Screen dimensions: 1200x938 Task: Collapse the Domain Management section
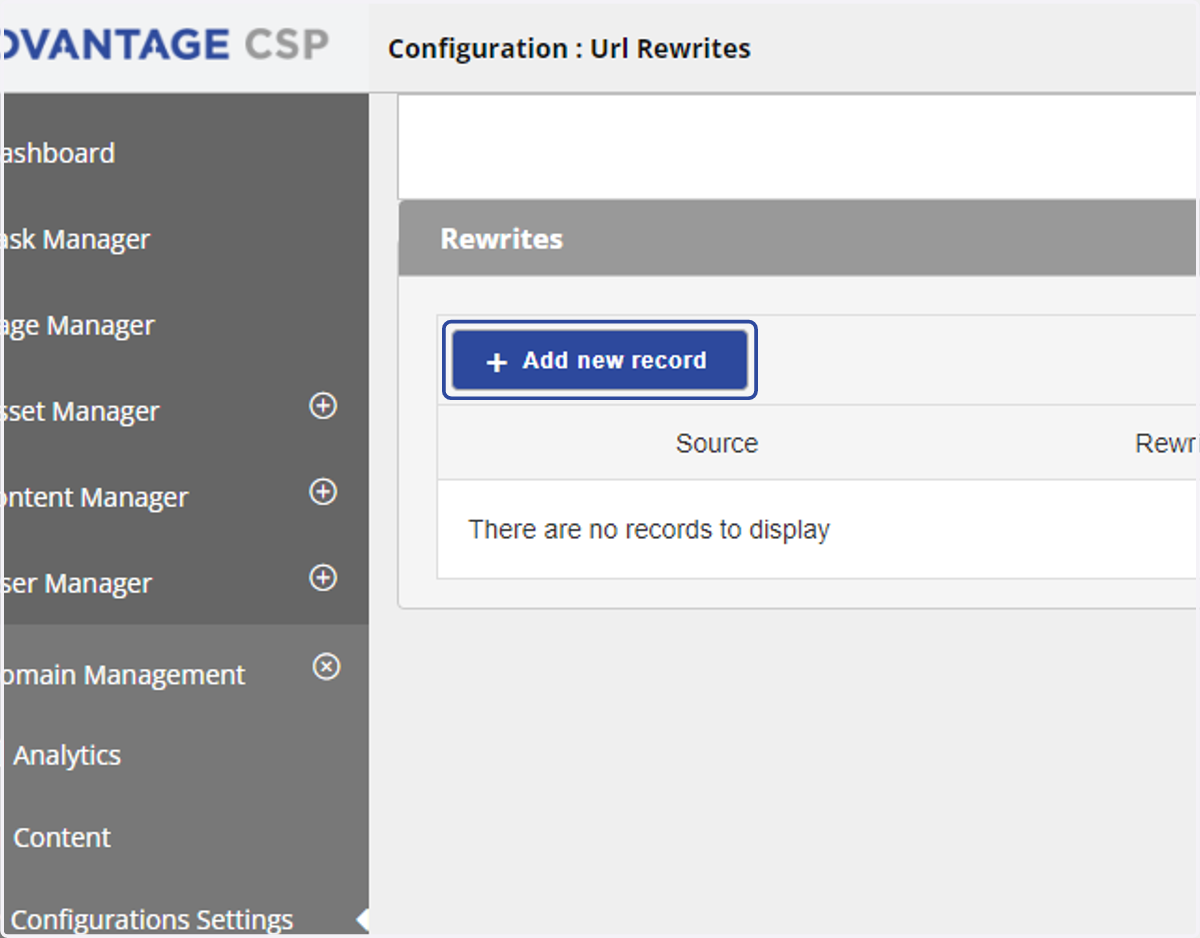coord(327,666)
